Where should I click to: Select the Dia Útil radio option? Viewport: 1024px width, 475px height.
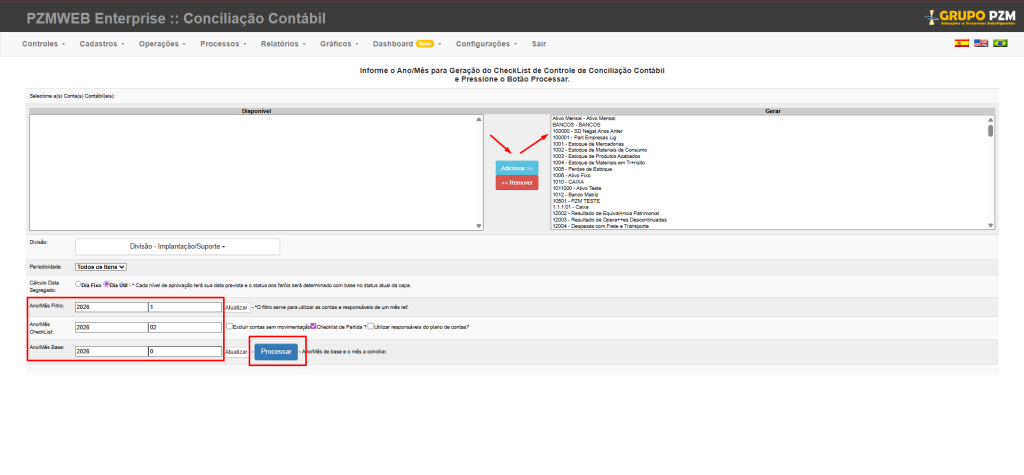107,284
